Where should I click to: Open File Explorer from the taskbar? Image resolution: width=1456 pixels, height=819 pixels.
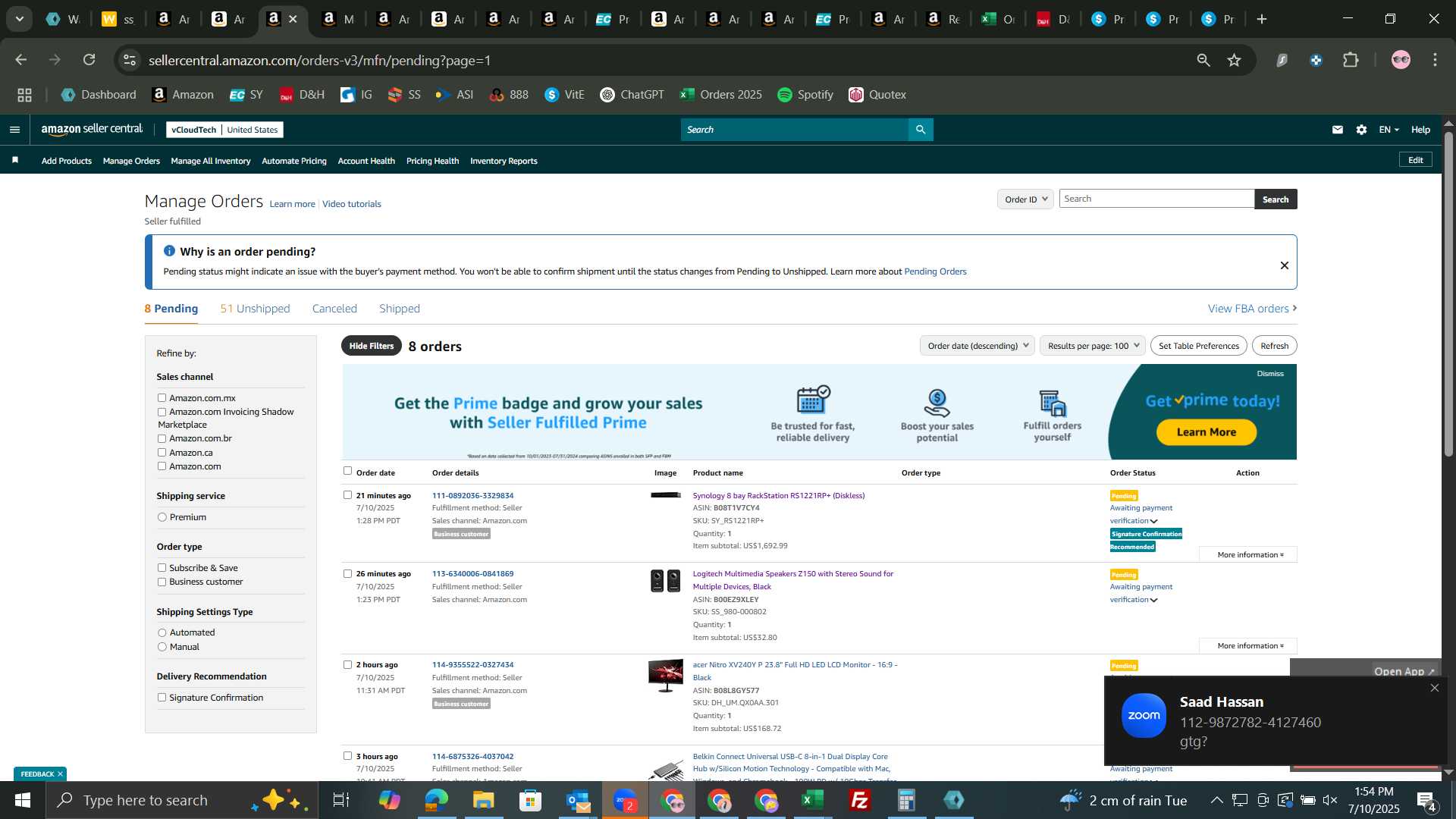483,800
